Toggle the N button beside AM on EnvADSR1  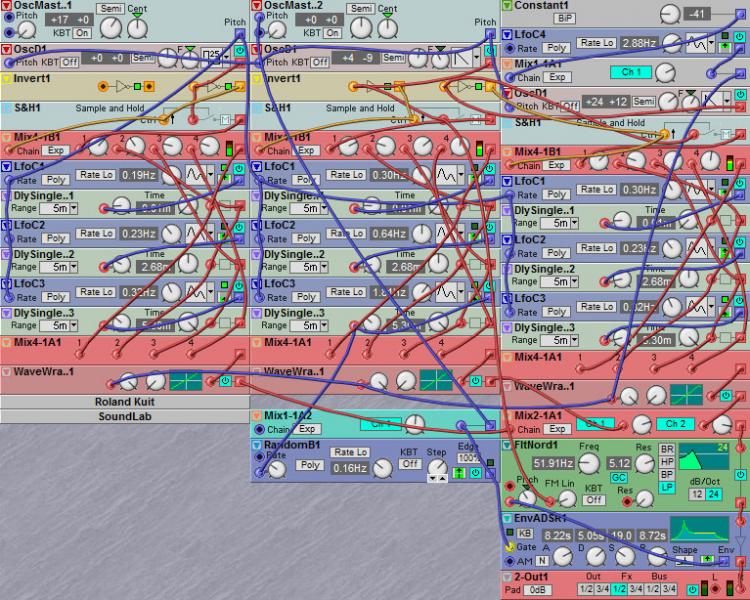pos(542,561)
